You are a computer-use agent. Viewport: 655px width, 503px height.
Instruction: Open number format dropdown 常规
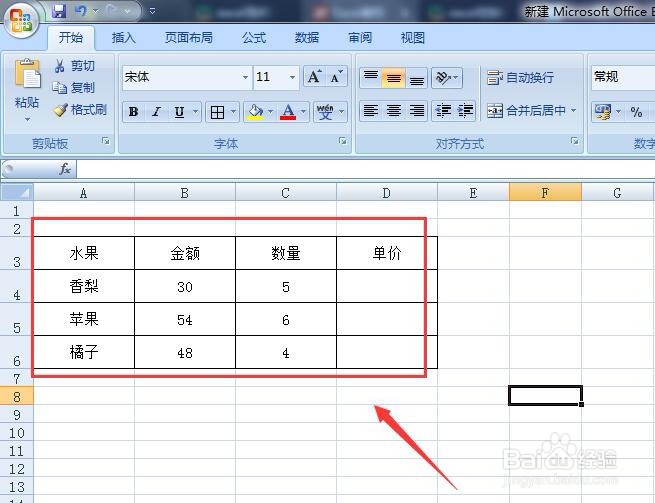(622, 77)
